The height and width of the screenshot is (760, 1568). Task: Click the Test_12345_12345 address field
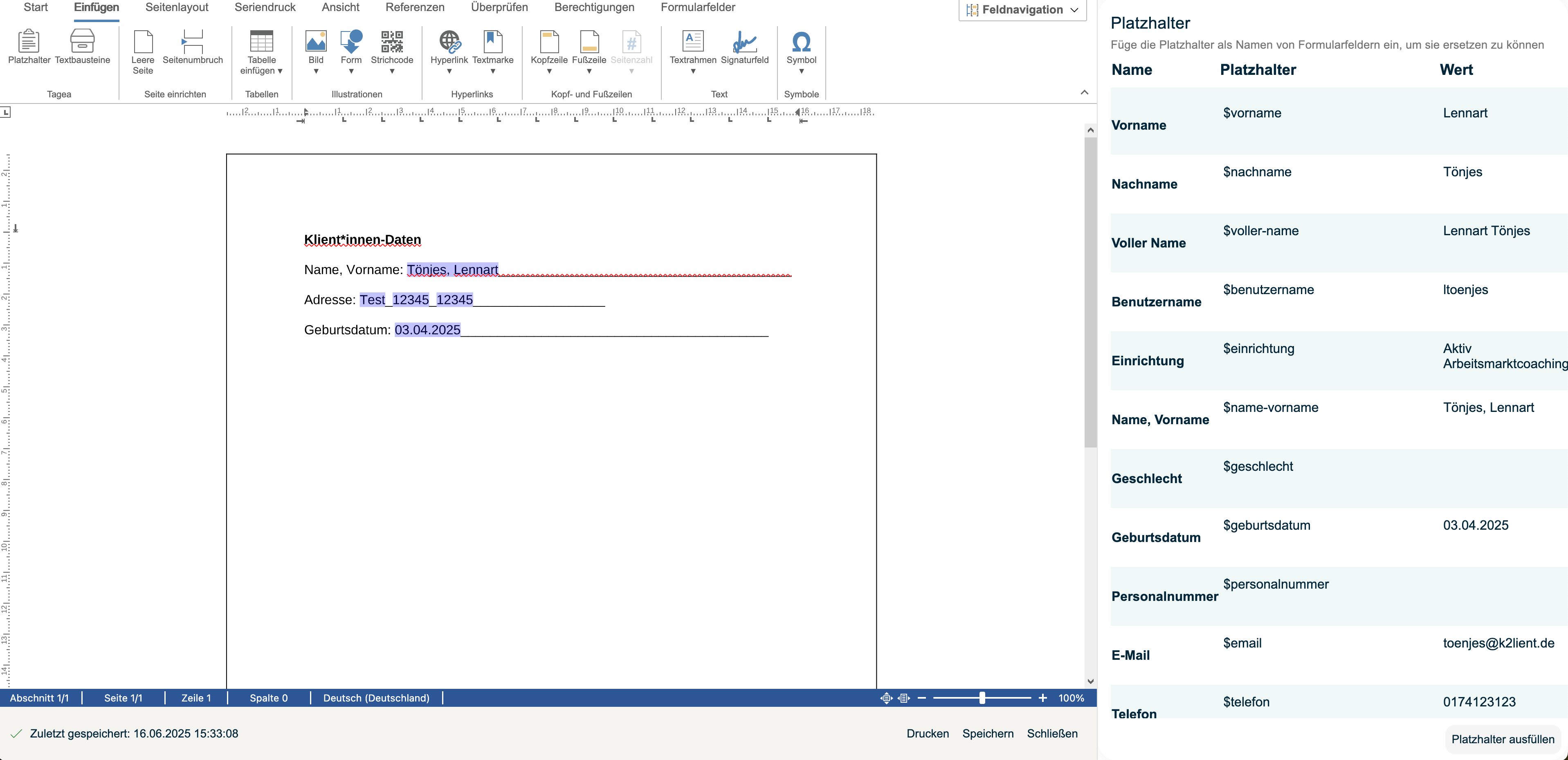[416, 299]
